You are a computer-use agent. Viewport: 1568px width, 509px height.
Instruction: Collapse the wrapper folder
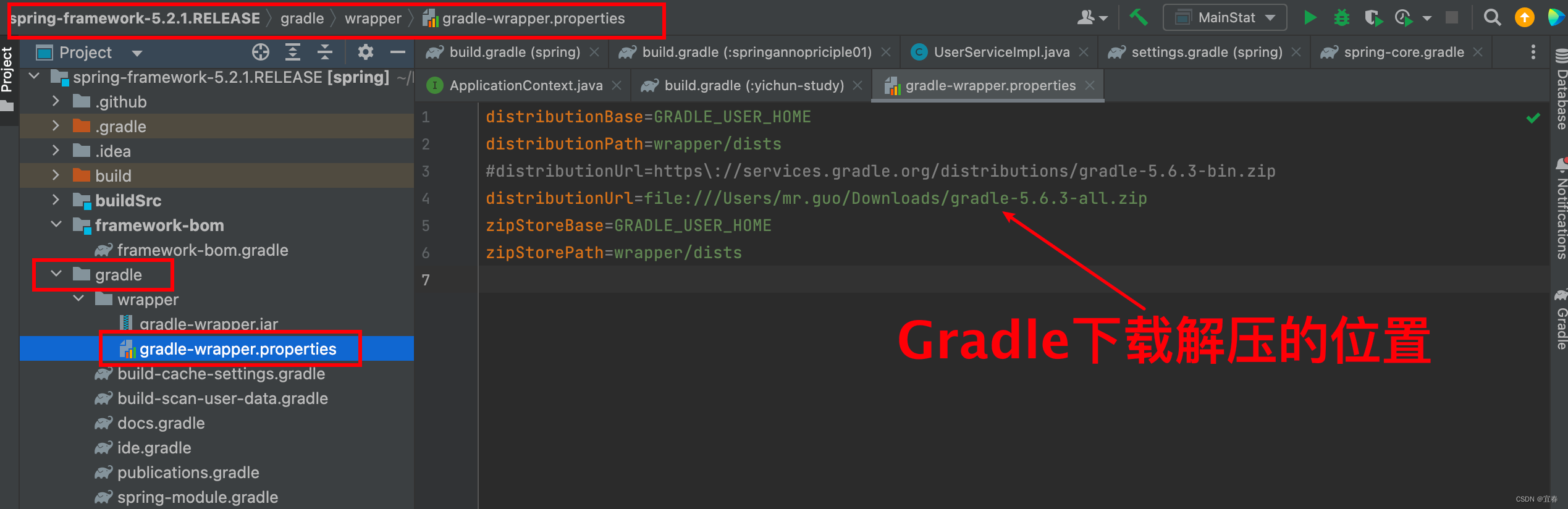pyautogui.click(x=78, y=299)
